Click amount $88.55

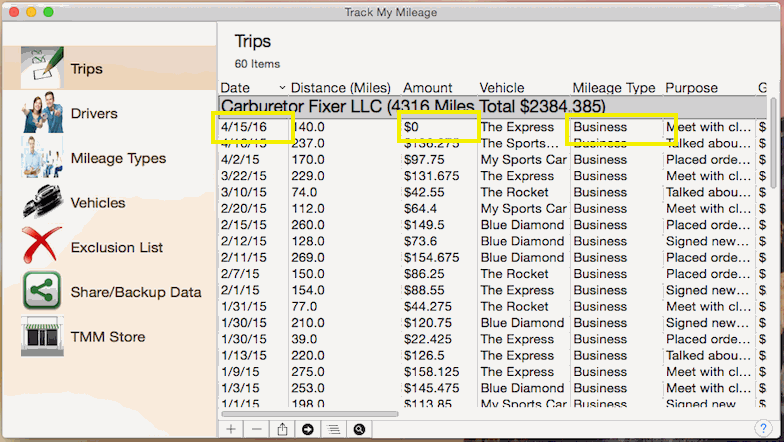[424, 290]
